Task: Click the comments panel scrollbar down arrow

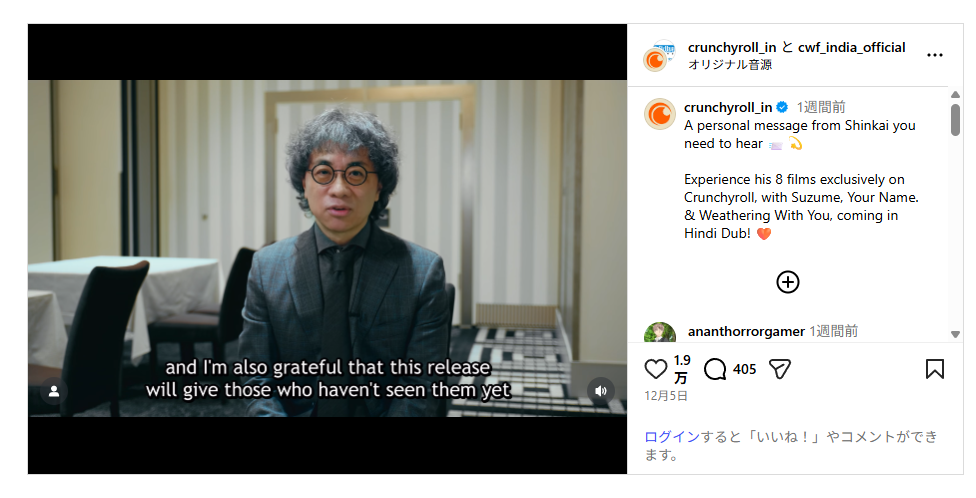Action: (x=955, y=334)
